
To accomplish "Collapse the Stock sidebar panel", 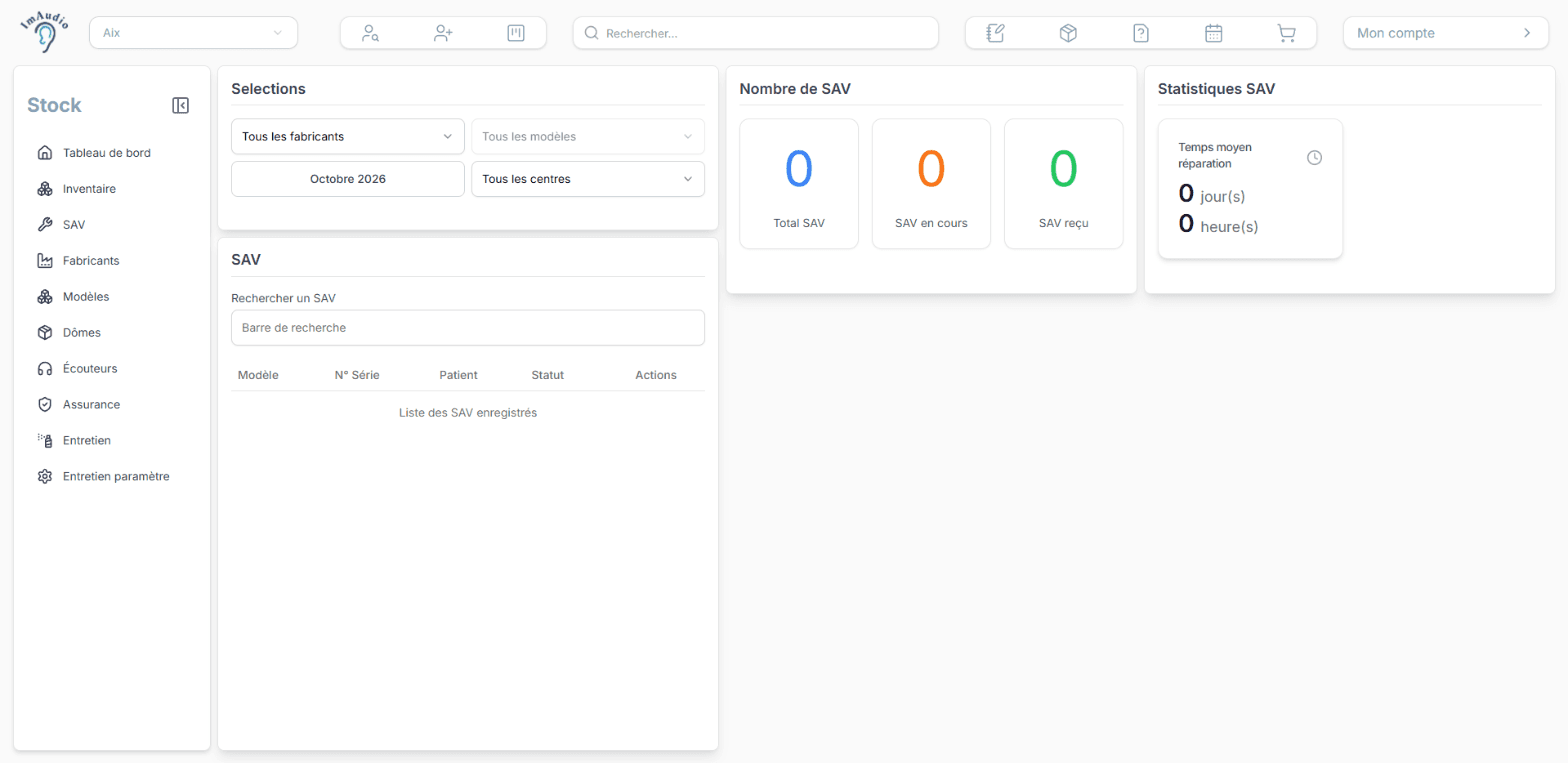I will click(181, 105).
